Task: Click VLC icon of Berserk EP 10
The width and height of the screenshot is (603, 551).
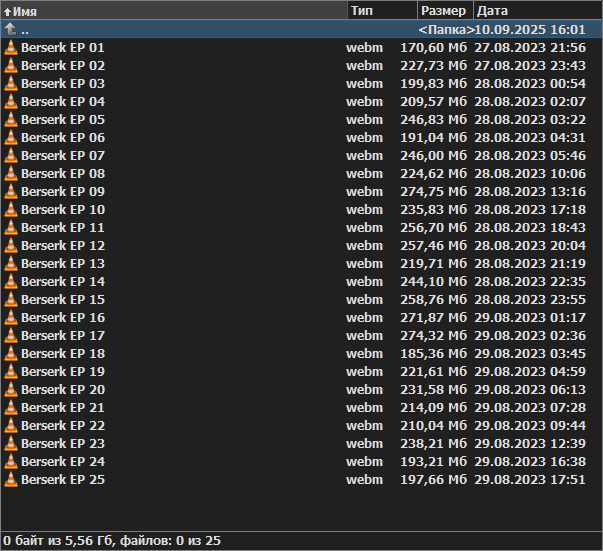Action: [x=11, y=209]
